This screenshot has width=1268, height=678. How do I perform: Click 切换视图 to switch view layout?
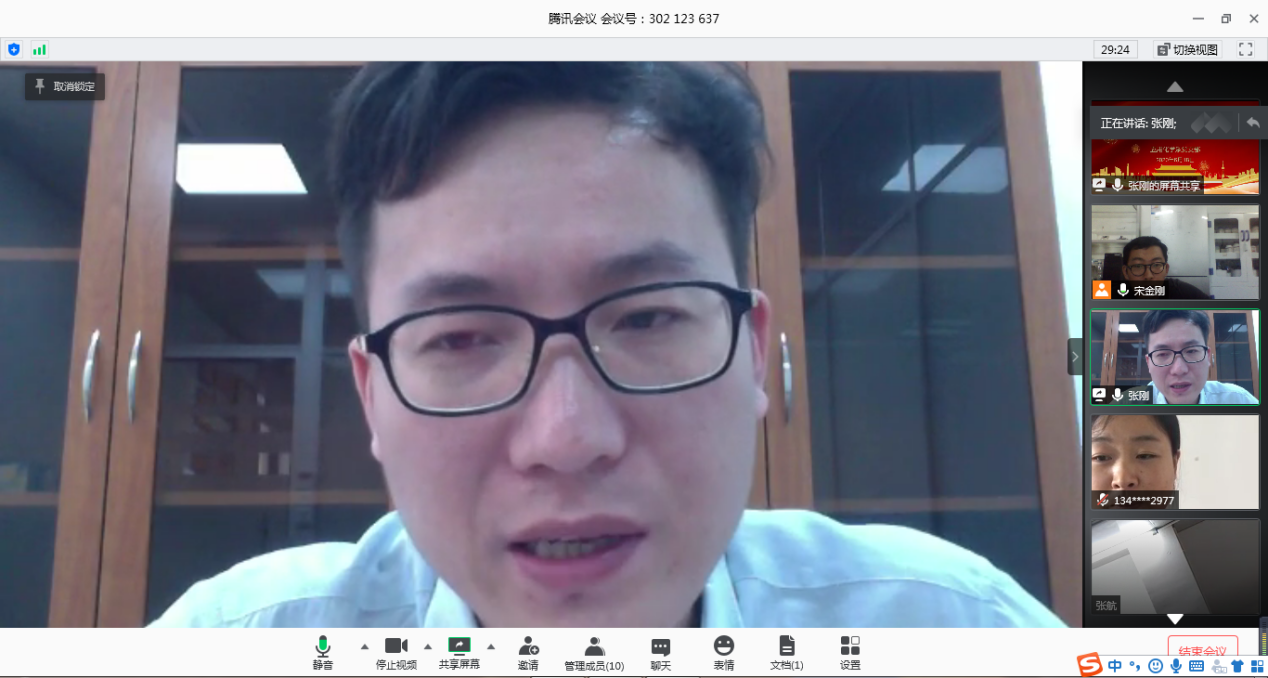point(1188,49)
